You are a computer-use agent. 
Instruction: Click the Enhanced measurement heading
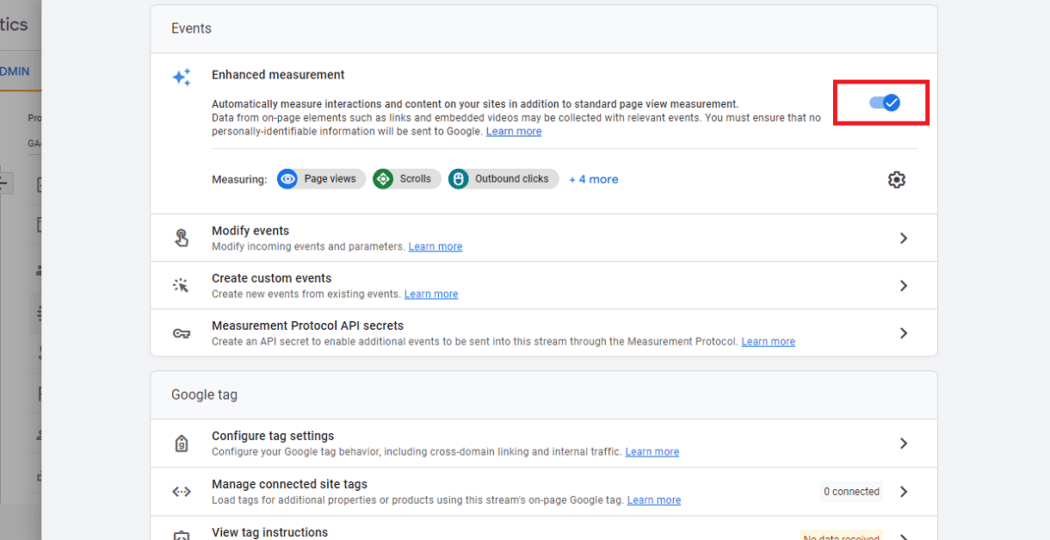pyautogui.click(x=278, y=75)
